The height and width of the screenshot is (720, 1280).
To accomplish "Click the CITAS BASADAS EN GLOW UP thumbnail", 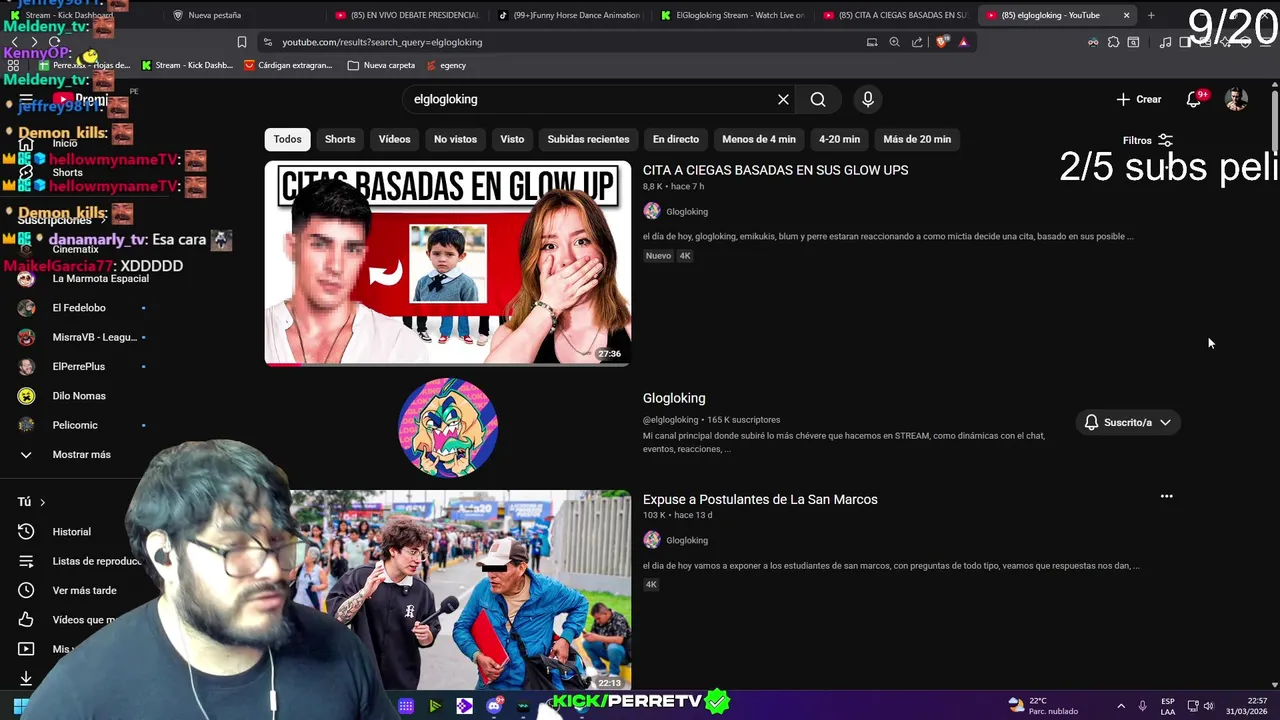I will (x=448, y=263).
